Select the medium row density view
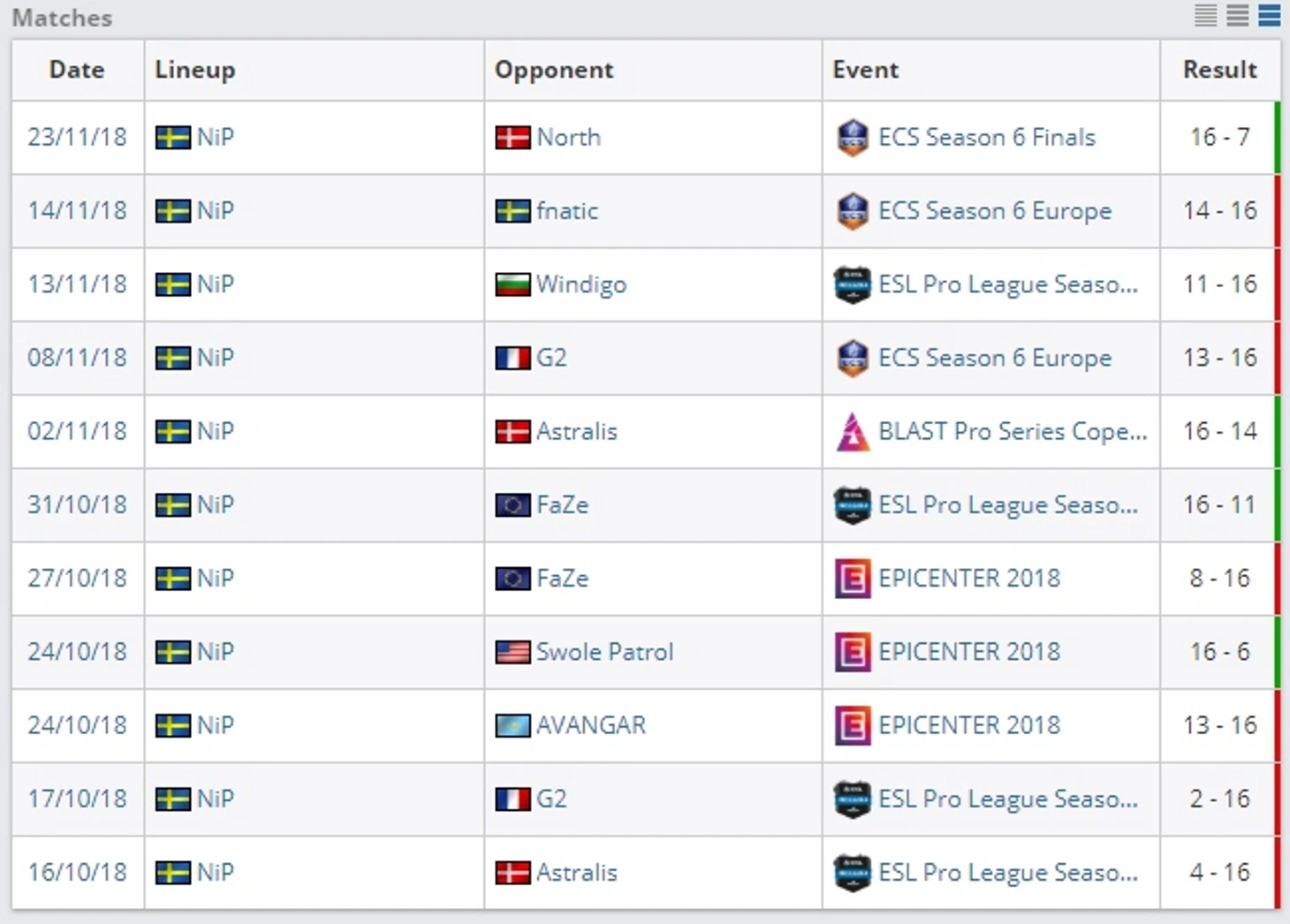Viewport: 1290px width, 924px height. [1238, 15]
